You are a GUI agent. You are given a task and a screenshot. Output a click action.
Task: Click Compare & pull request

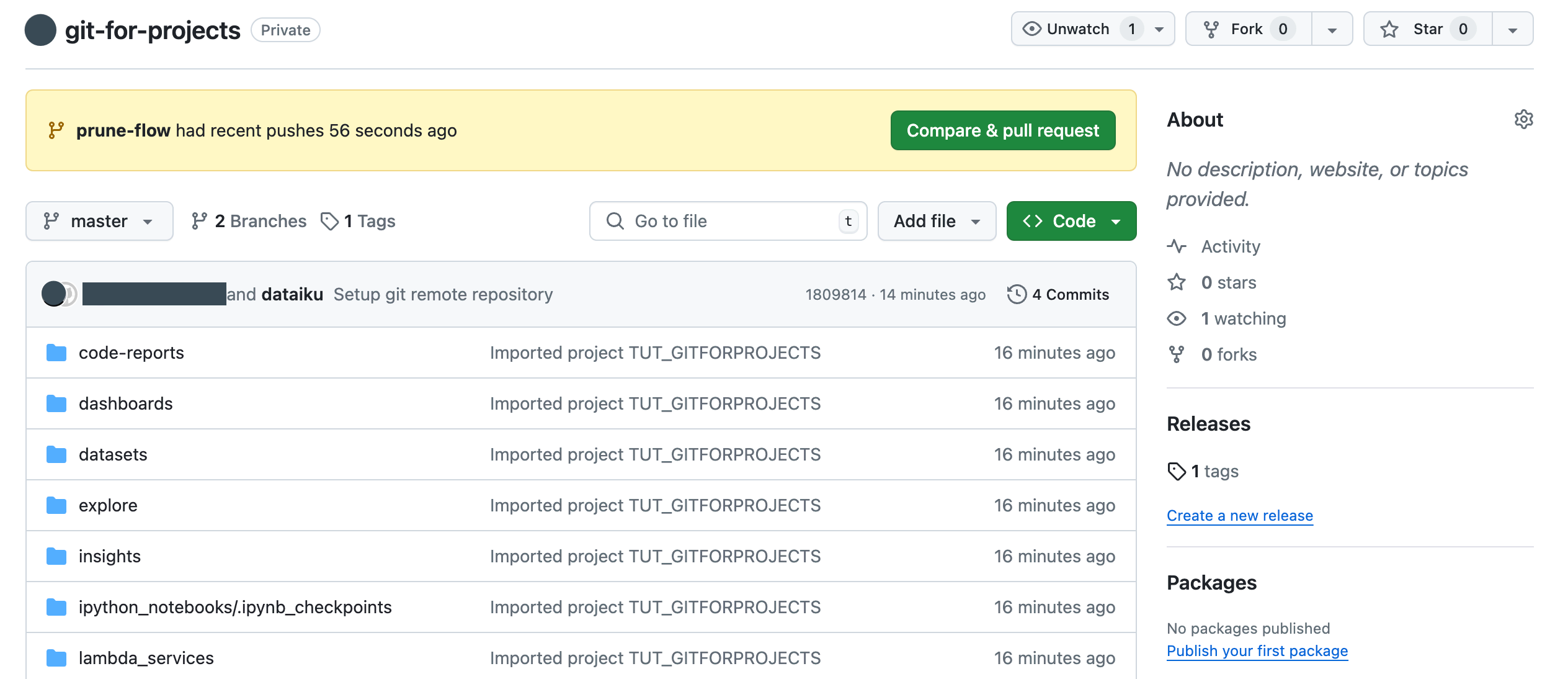[x=1002, y=130]
